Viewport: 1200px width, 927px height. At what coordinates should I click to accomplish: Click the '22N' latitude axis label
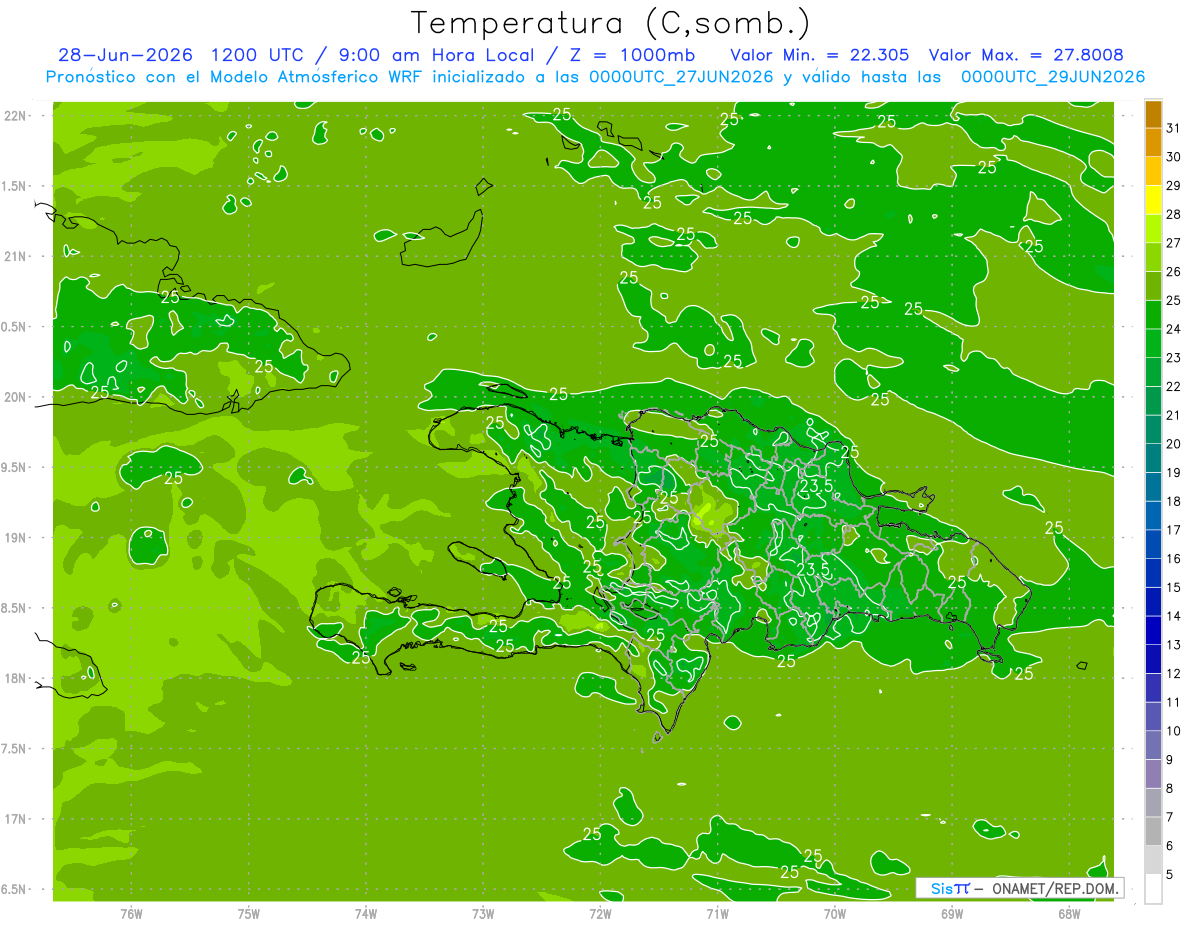[x=15, y=116]
